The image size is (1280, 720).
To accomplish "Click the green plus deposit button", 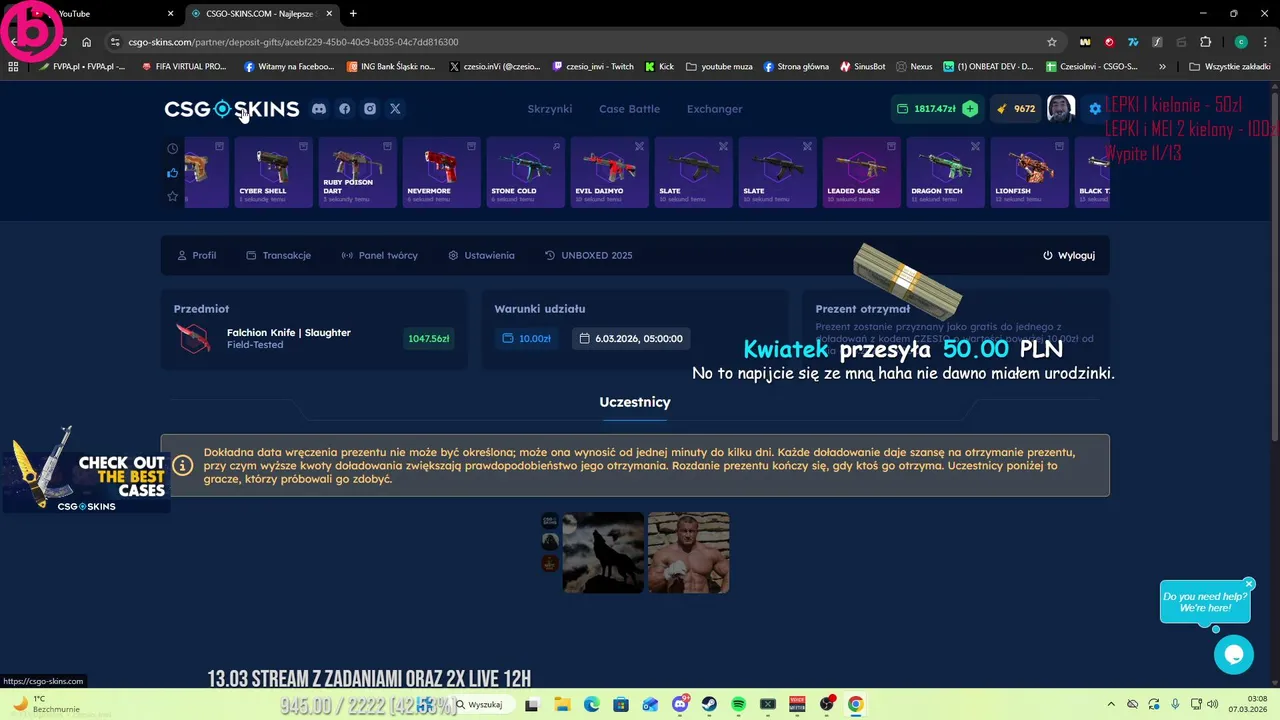I will pyautogui.click(x=970, y=109).
